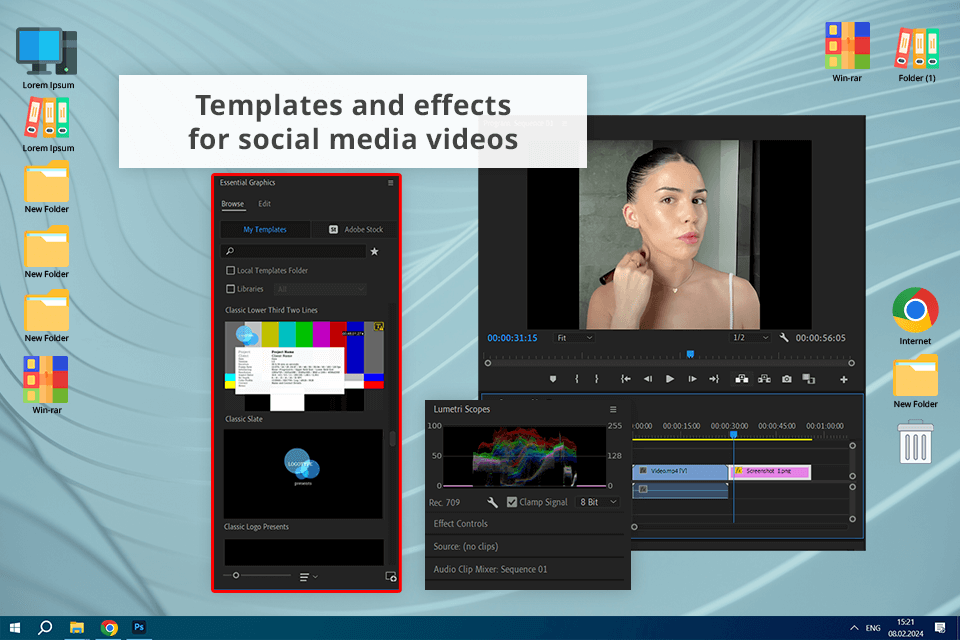Open the Win-rar icon at top right
The image size is (960, 640).
pyautogui.click(x=847, y=46)
